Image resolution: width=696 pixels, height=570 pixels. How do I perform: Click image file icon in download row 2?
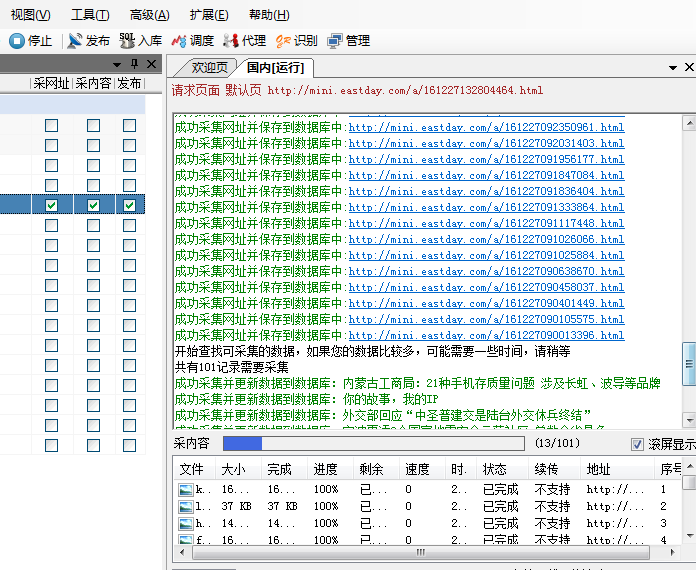coord(186,507)
